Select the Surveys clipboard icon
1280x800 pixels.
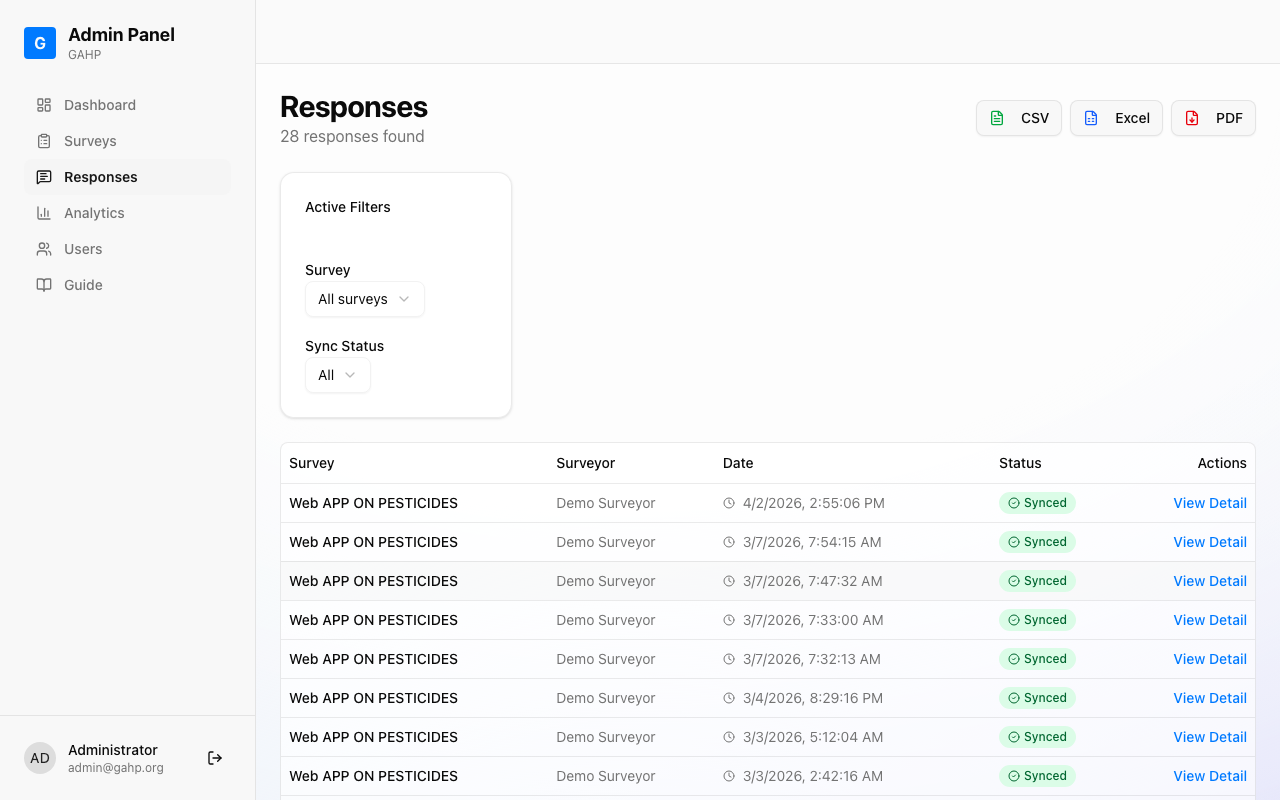pyautogui.click(x=42, y=140)
